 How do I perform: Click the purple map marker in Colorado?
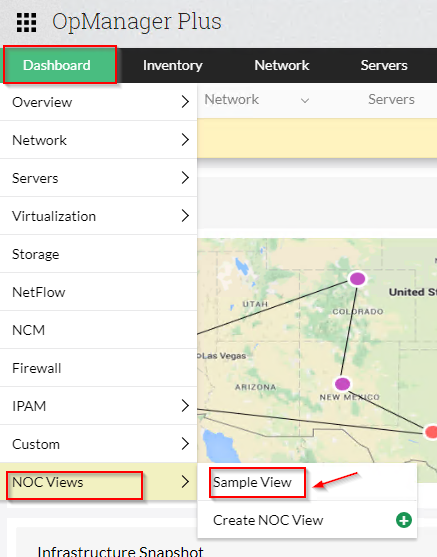357,279
